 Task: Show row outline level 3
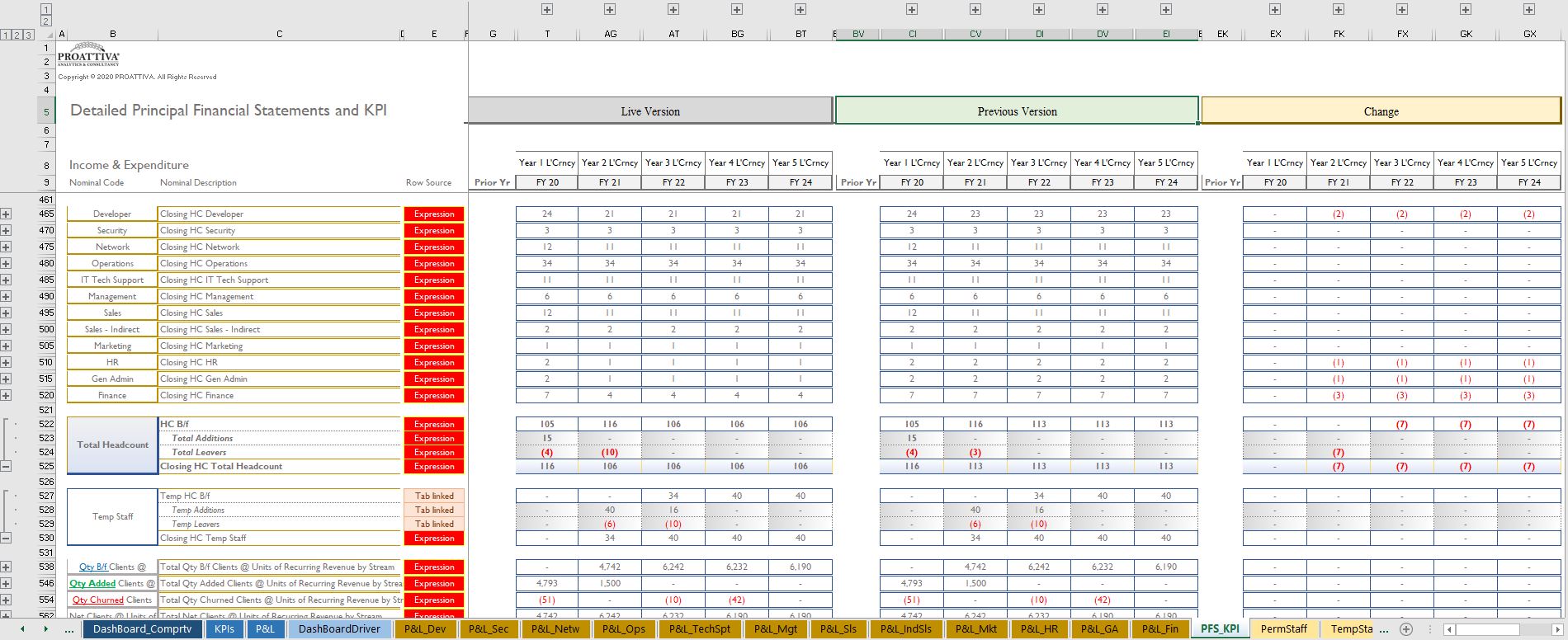tap(29, 35)
